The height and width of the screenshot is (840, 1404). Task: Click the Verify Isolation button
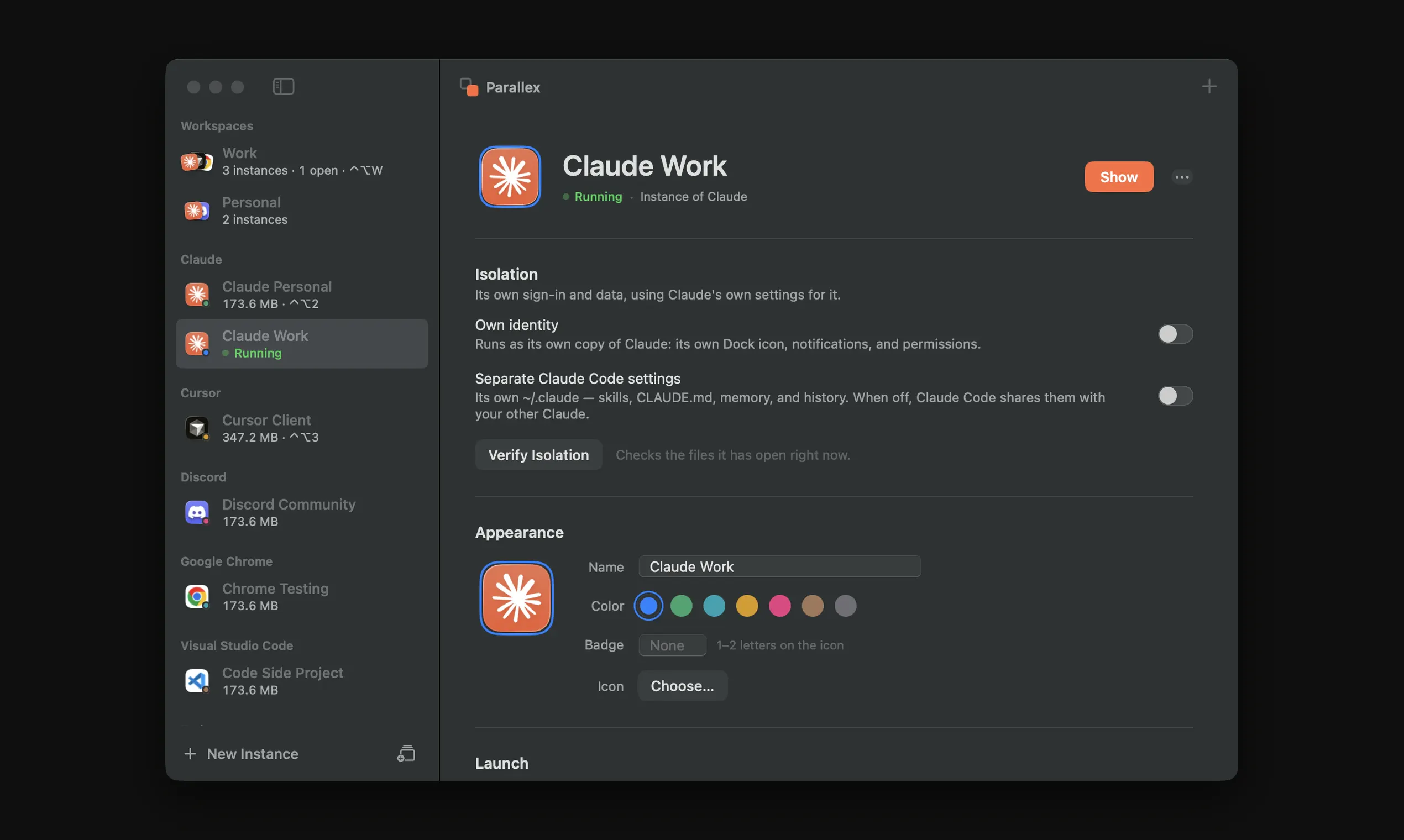[x=538, y=454]
